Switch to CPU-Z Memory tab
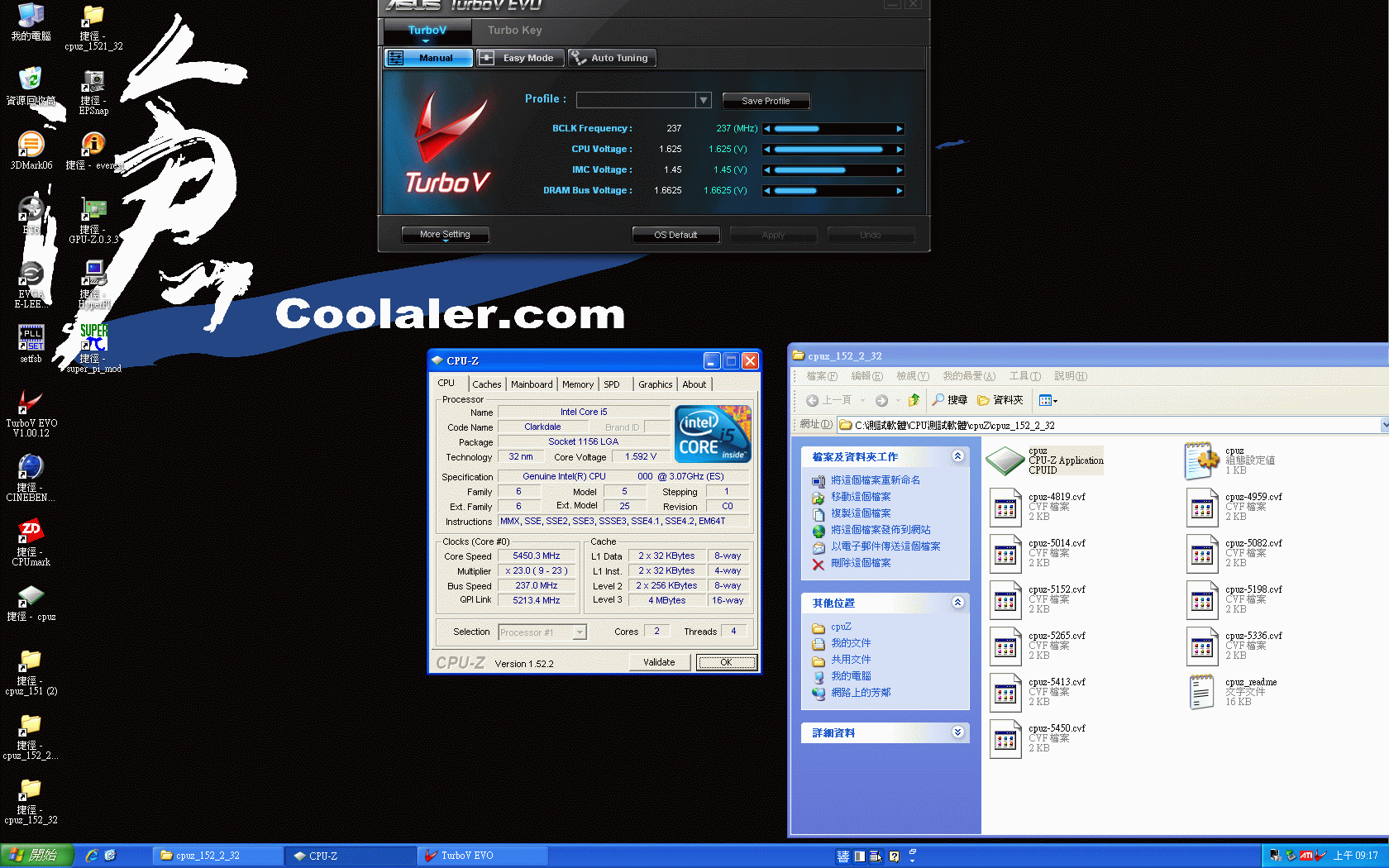 coord(578,384)
